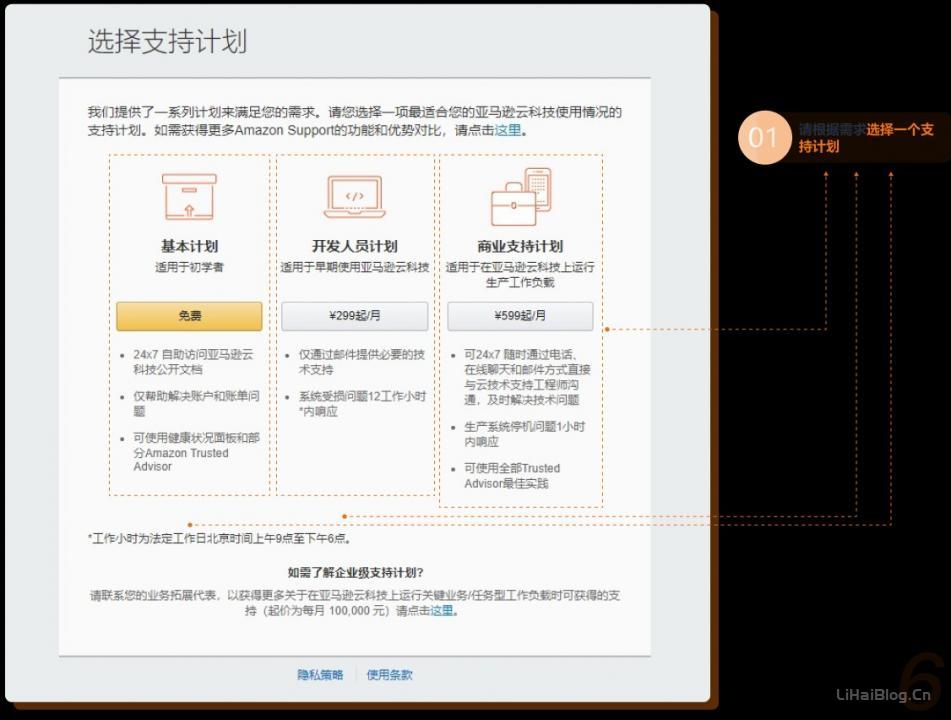
Task: Click the 基本计划 plan title
Action: 189,246
